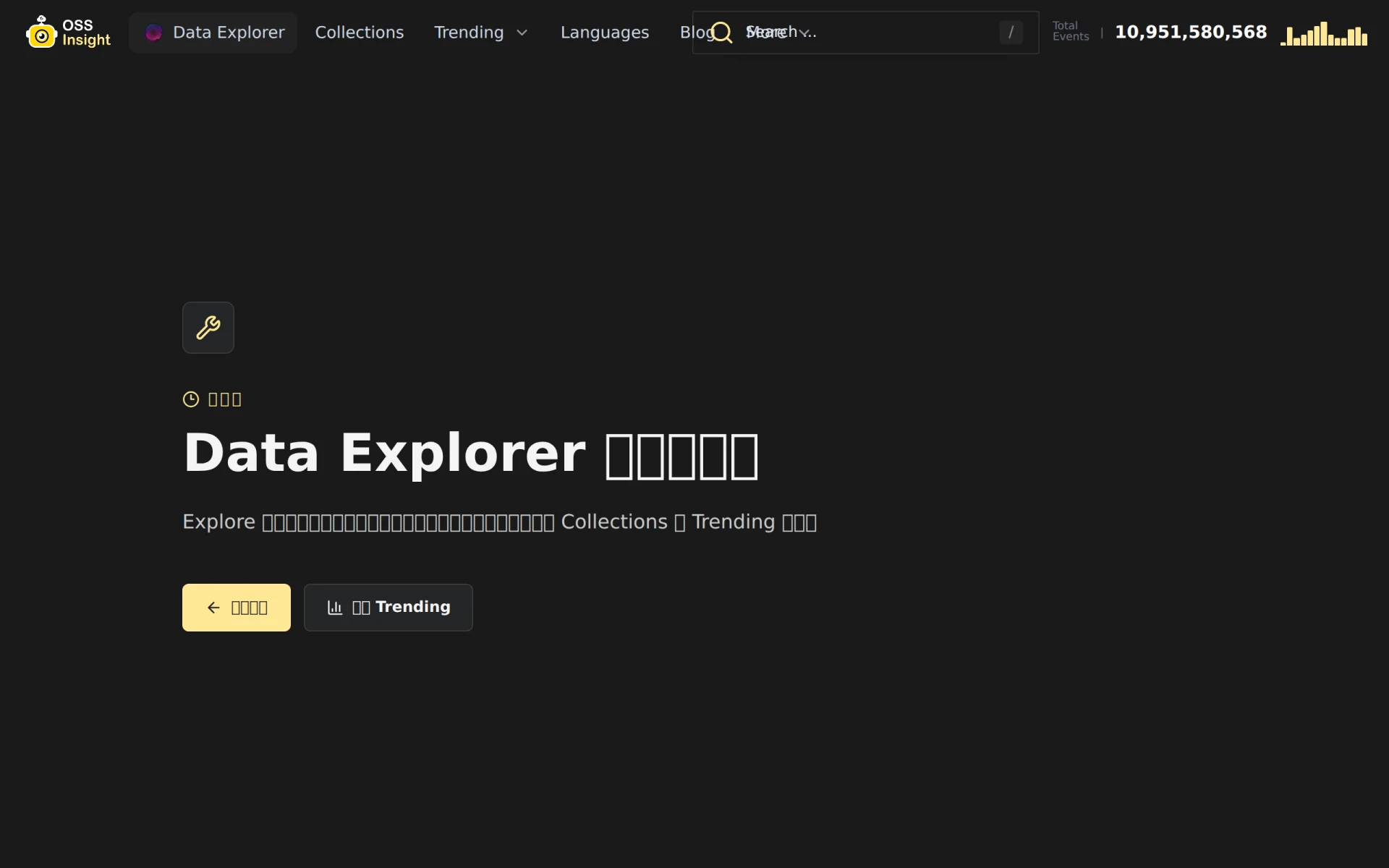Click the magnifier search icon
1389x868 pixels.
[x=722, y=33]
